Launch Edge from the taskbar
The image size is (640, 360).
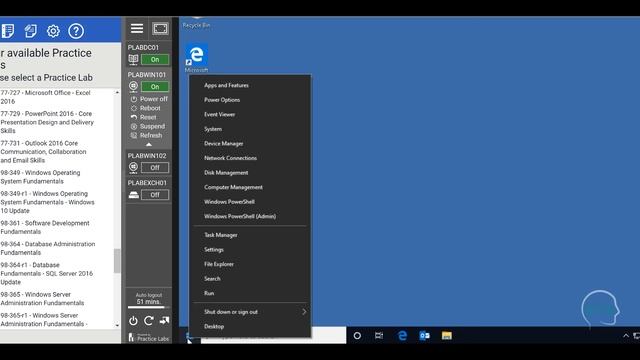click(x=402, y=336)
